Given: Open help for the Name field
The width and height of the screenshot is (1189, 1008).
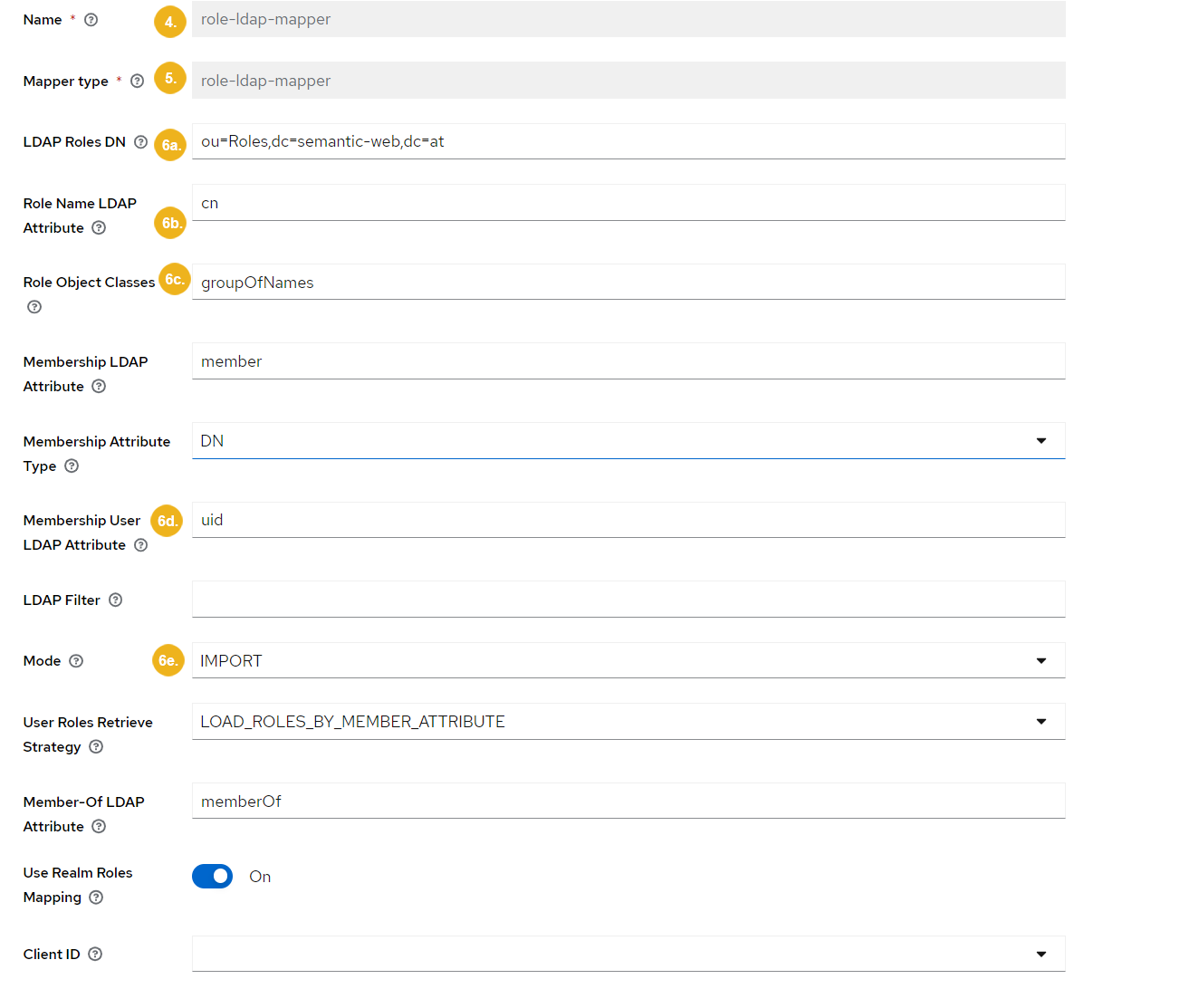Looking at the screenshot, I should pos(89,19).
